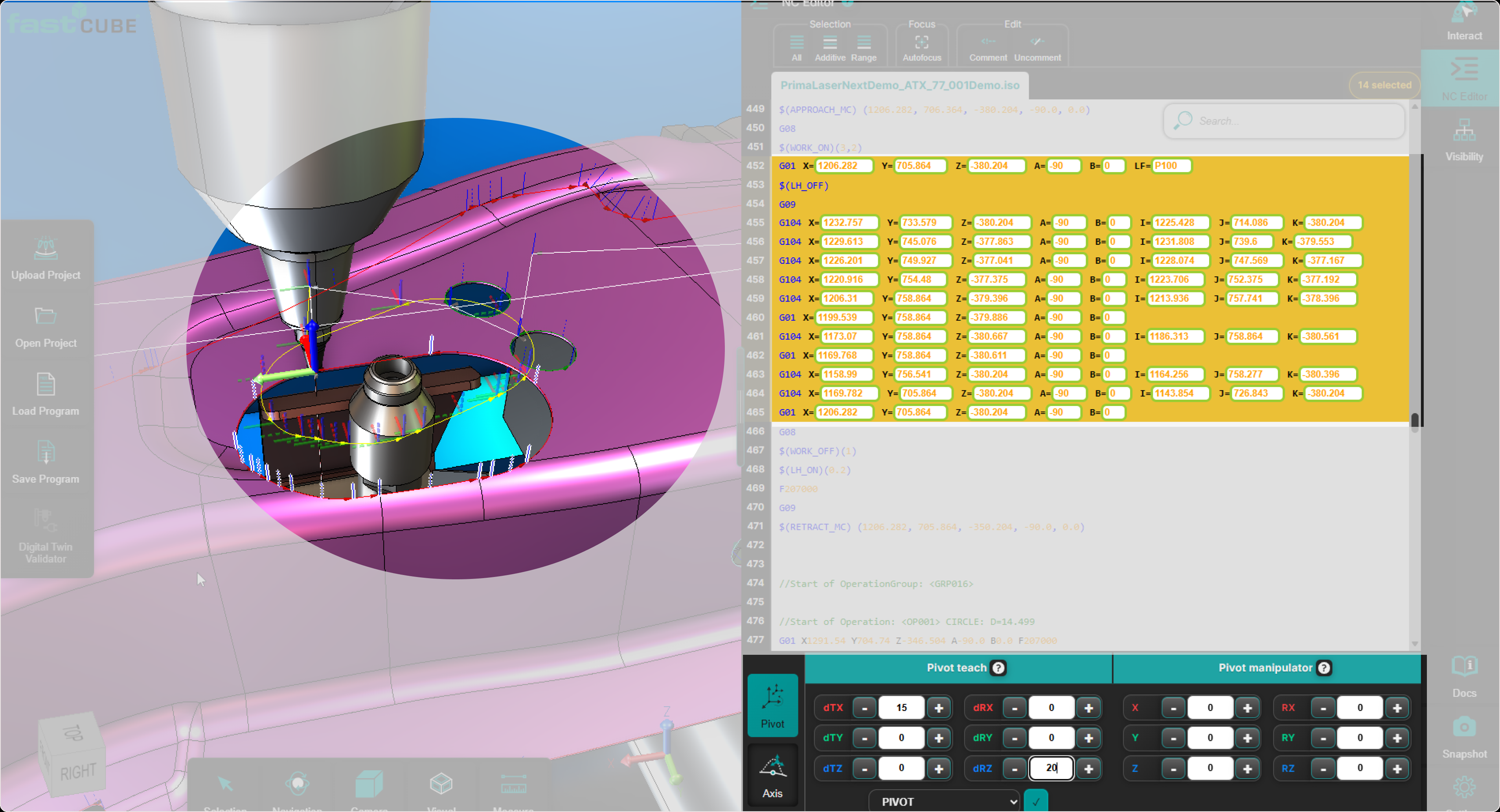
Task: Decrease the dTZ value with minus
Action: pyautogui.click(x=864, y=768)
